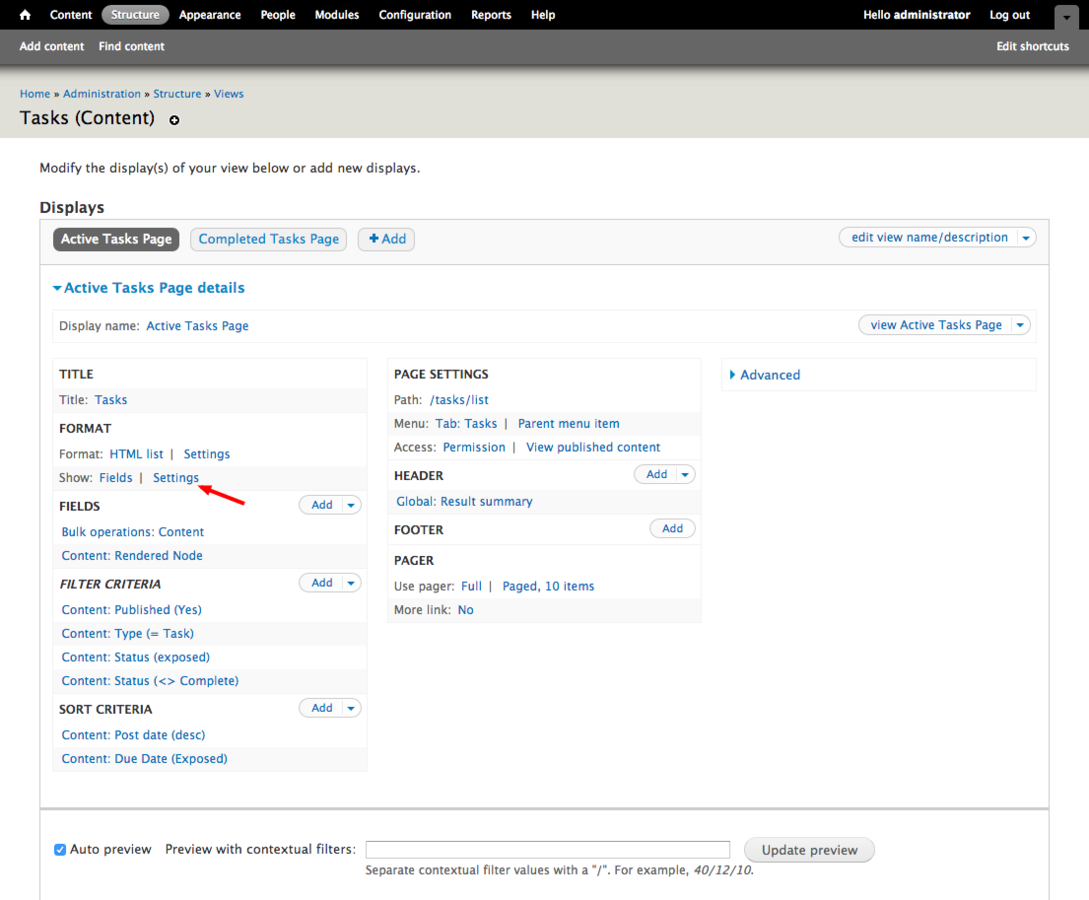Click Add button in Fields section
This screenshot has height=900, width=1089.
point(322,505)
